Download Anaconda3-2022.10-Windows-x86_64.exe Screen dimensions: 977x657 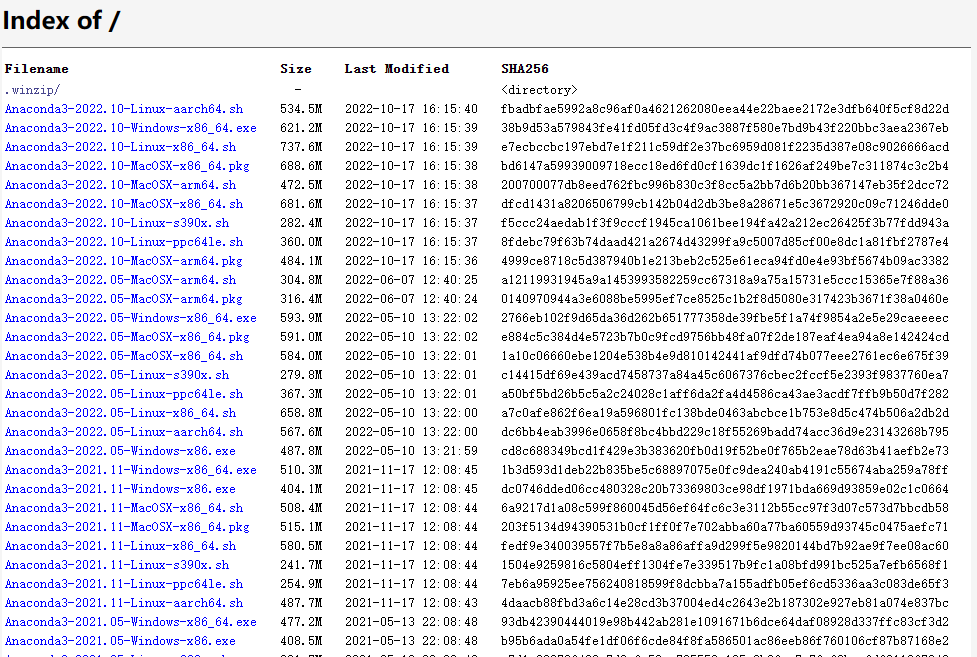click(x=131, y=128)
